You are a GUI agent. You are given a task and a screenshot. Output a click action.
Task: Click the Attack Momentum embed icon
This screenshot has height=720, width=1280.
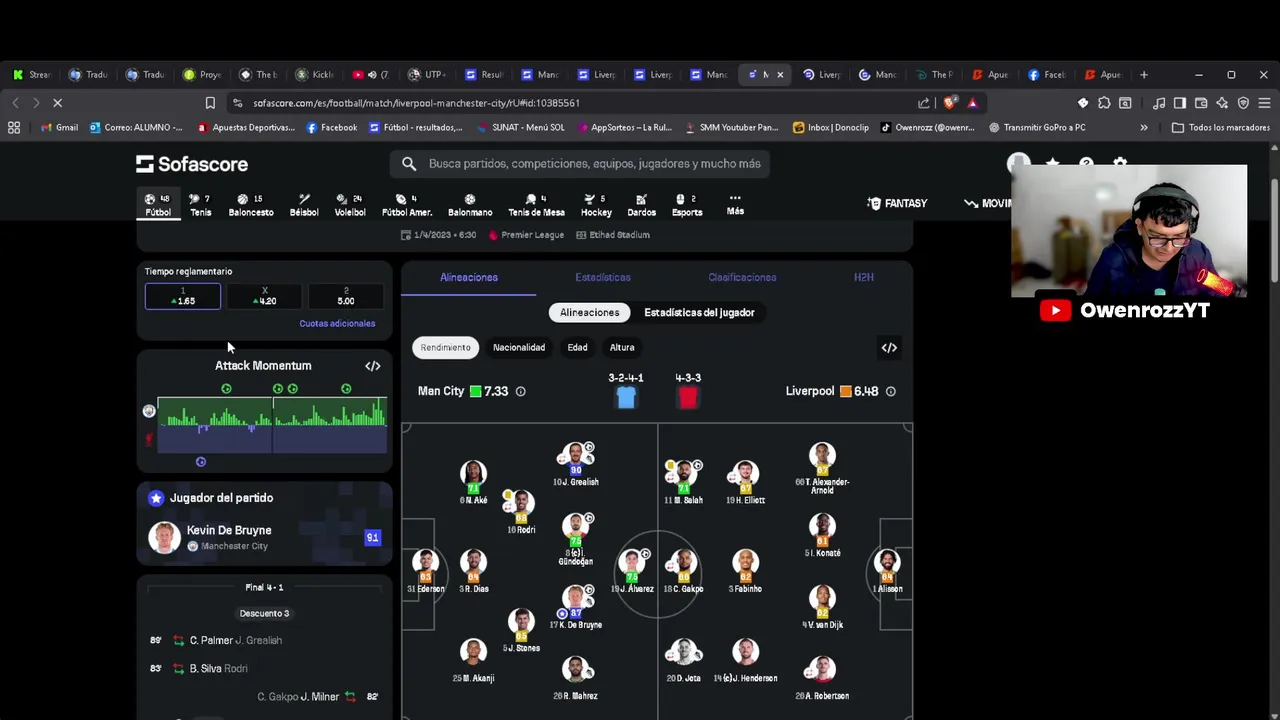373,366
